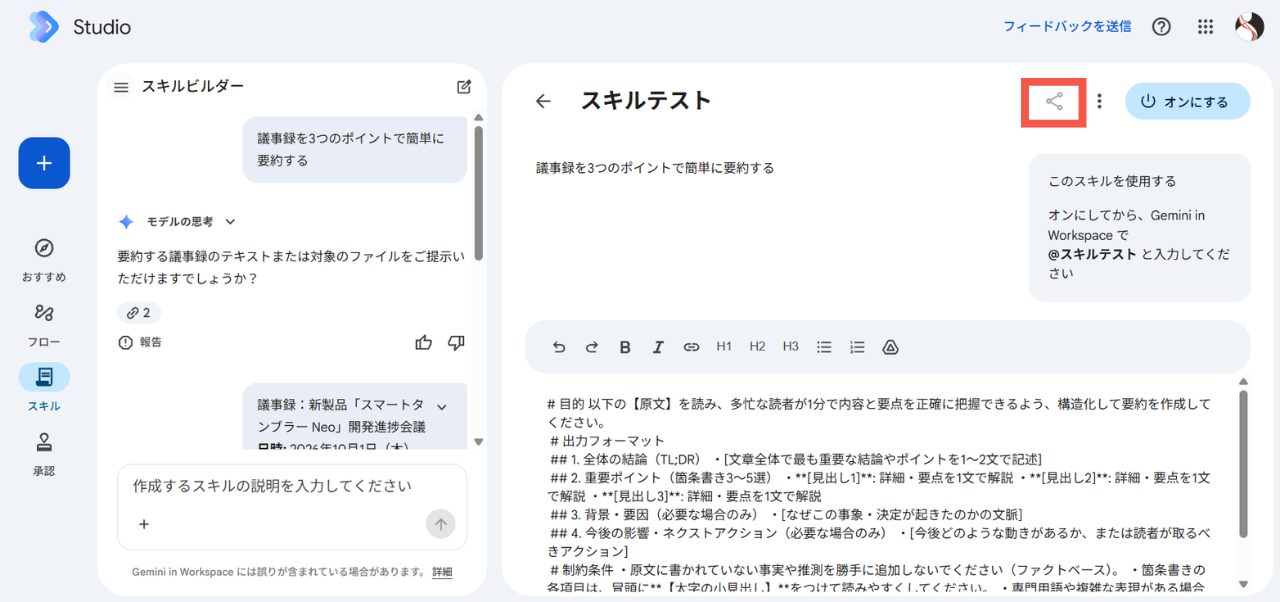Click the share icon for スキルテスト

coord(1054,101)
